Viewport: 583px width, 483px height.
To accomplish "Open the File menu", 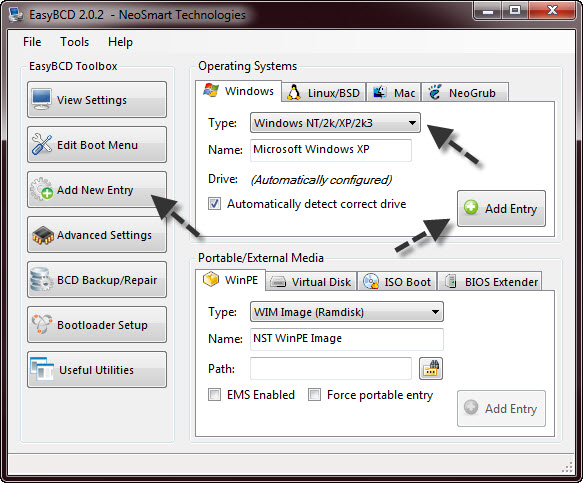I will pos(32,42).
